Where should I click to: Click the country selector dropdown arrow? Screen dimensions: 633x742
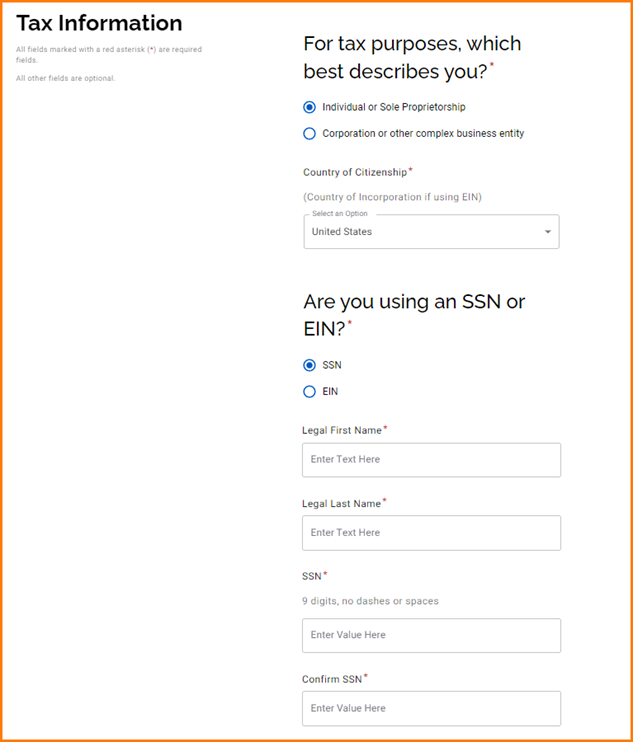point(547,232)
